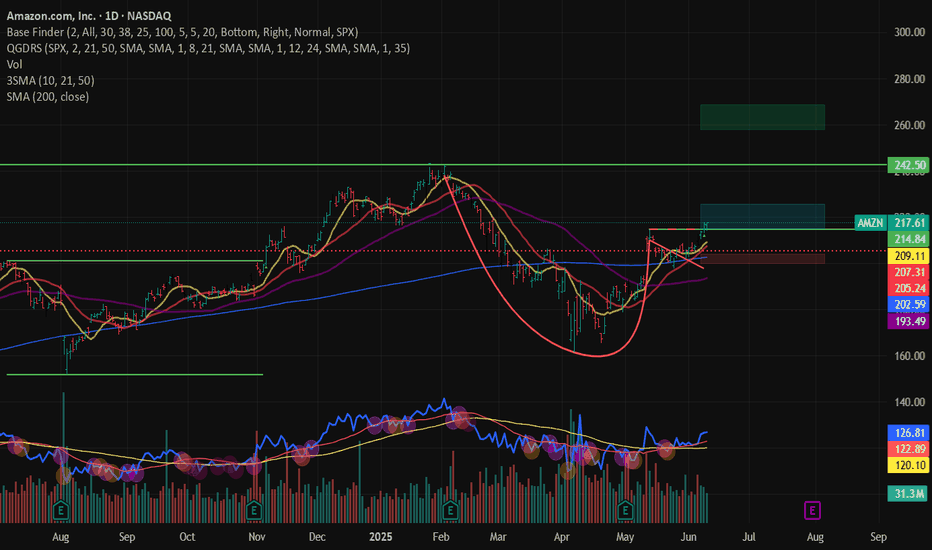Click the blue 126.81 indicator value label
Image resolution: width=932 pixels, height=550 pixels.
908,432
